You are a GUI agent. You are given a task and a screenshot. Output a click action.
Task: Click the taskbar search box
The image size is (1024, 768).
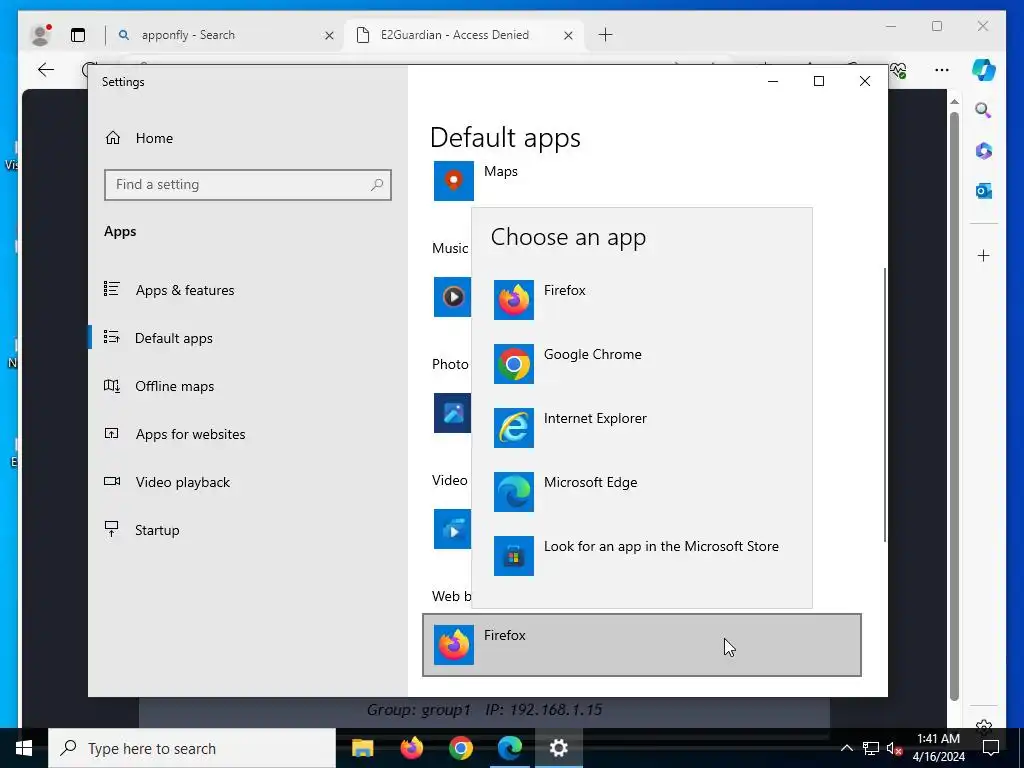tap(192, 748)
